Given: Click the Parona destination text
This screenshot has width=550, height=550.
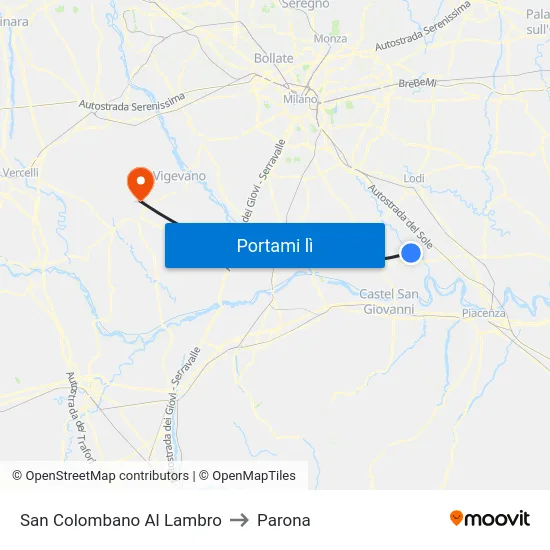Looking at the screenshot, I should pyautogui.click(x=284, y=520).
